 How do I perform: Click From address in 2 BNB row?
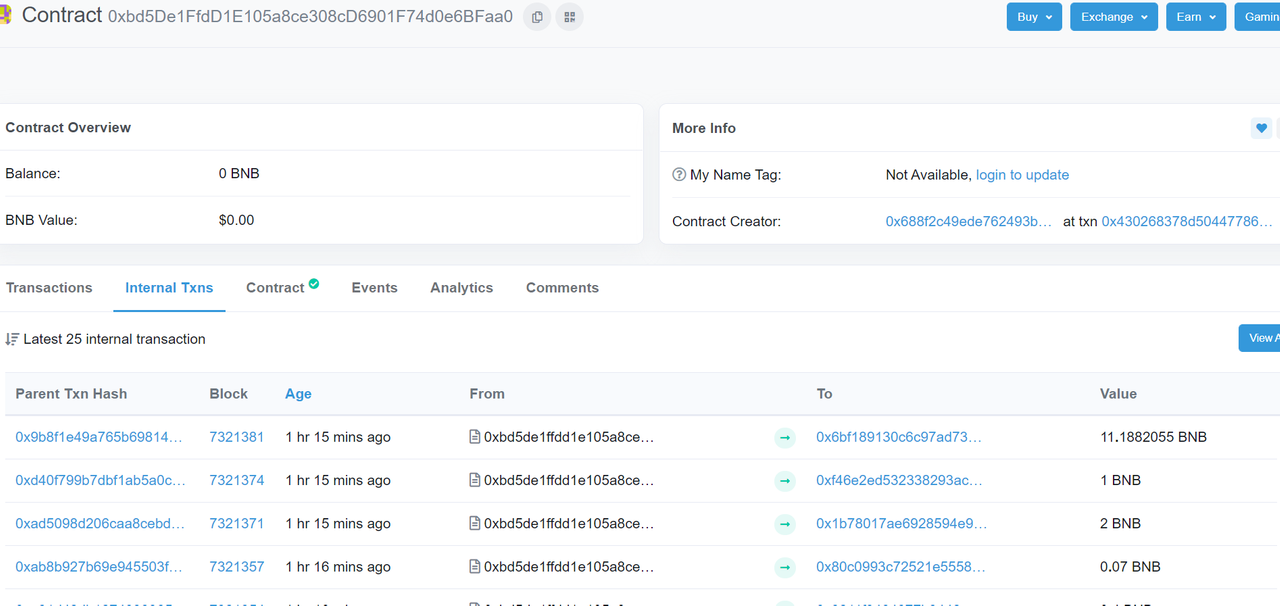click(x=569, y=523)
